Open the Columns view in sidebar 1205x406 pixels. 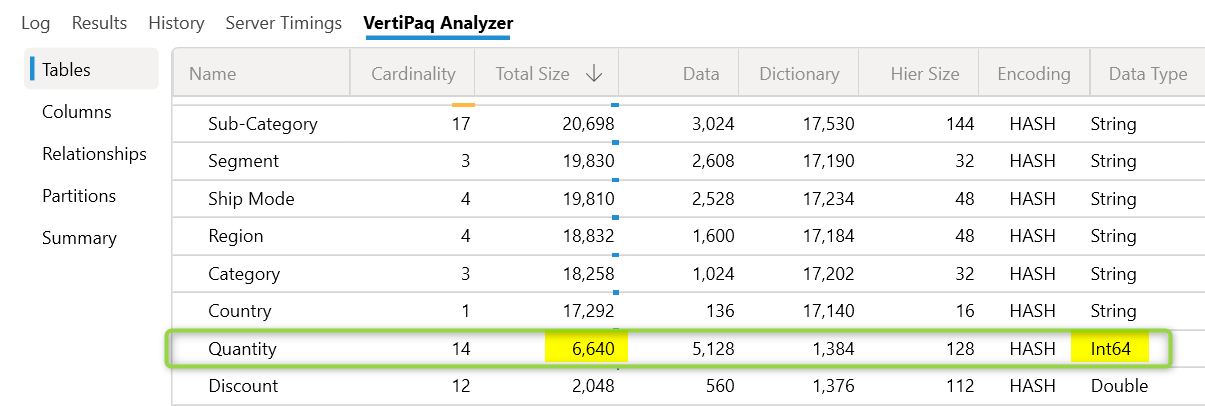click(x=76, y=112)
